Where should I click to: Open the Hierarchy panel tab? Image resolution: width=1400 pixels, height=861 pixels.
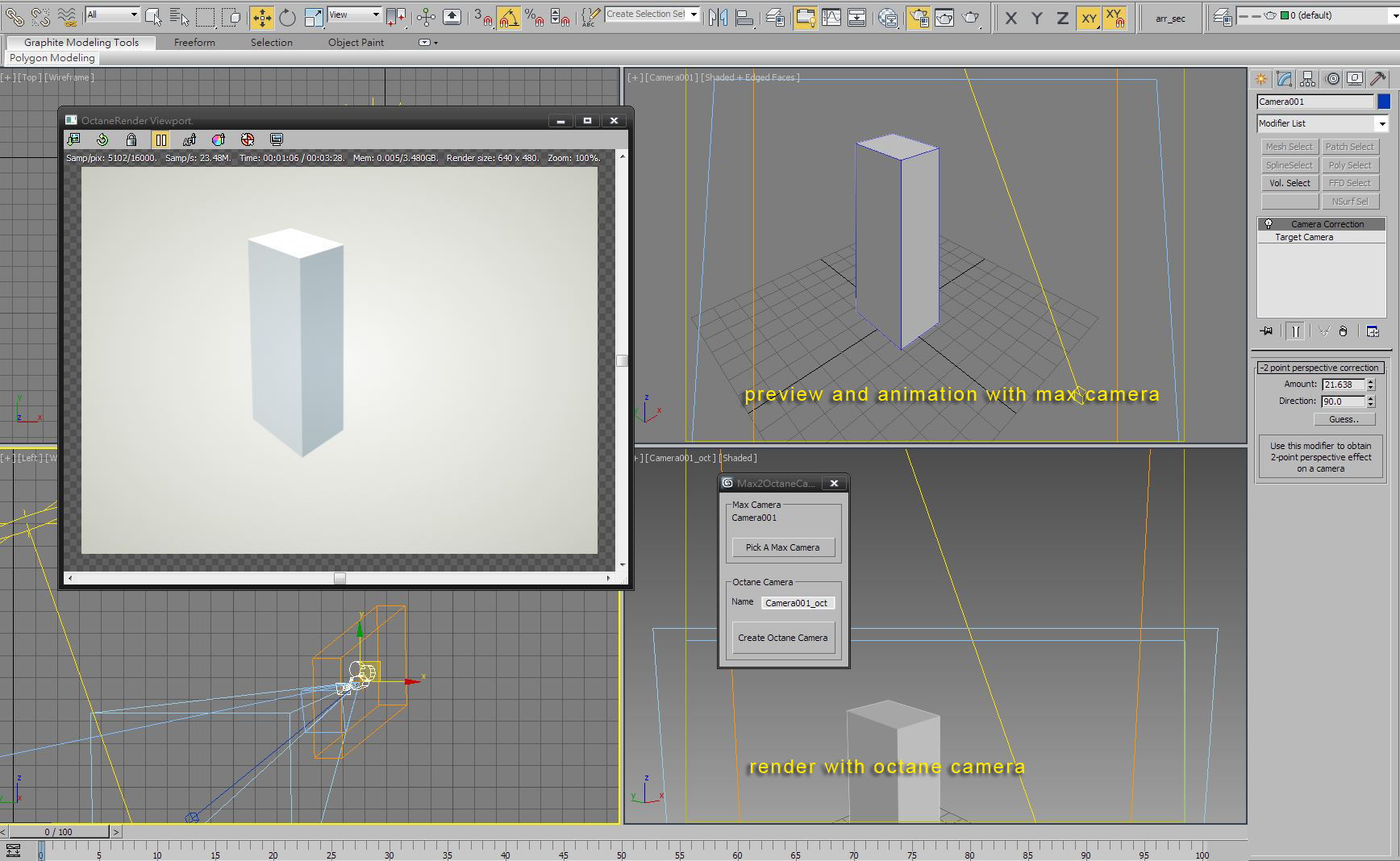point(1308,78)
